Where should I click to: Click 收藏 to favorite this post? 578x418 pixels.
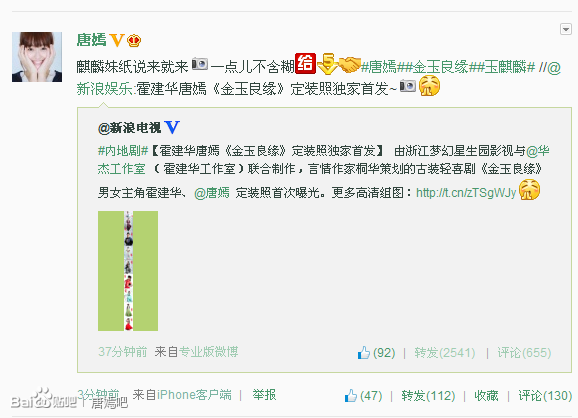tap(486, 396)
